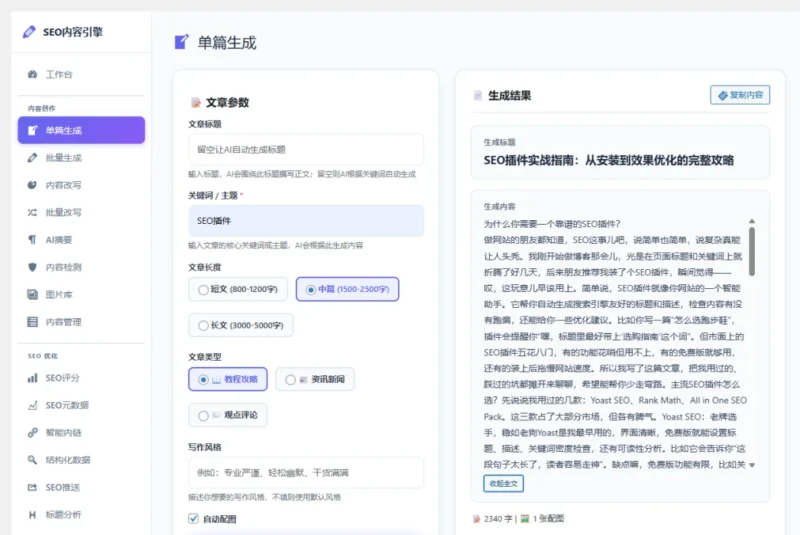Select 中篇 (1500-2500字) length option
Screen dimensions: 800x535
click(x=347, y=289)
